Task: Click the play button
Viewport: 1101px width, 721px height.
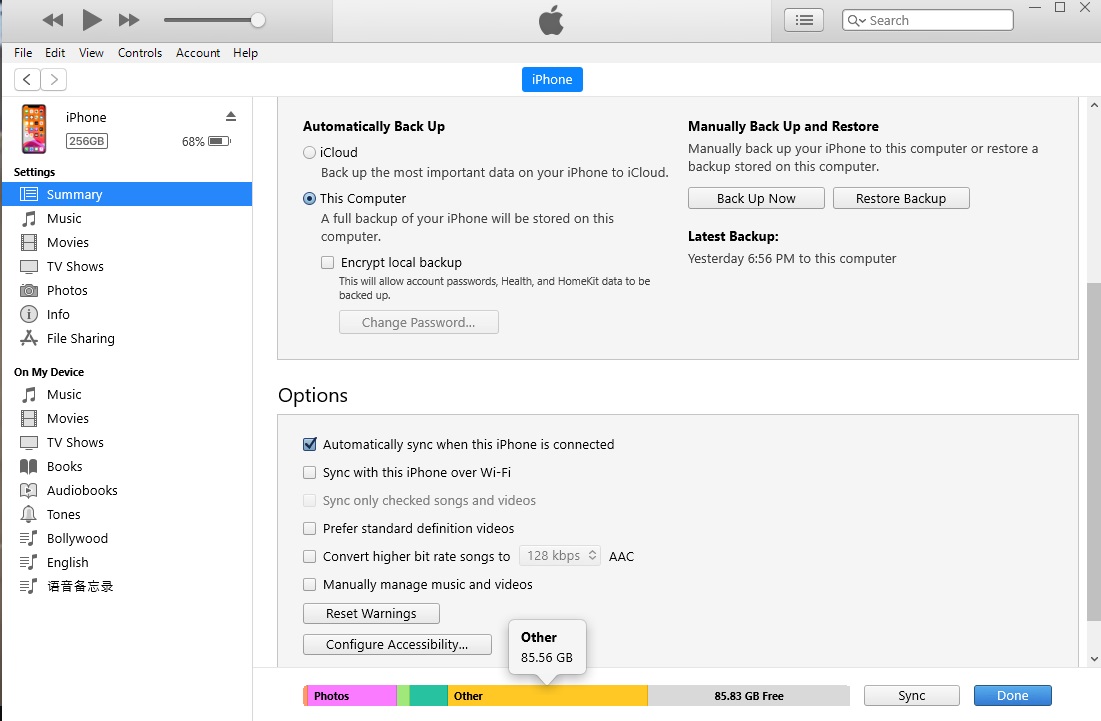Action: point(91,20)
